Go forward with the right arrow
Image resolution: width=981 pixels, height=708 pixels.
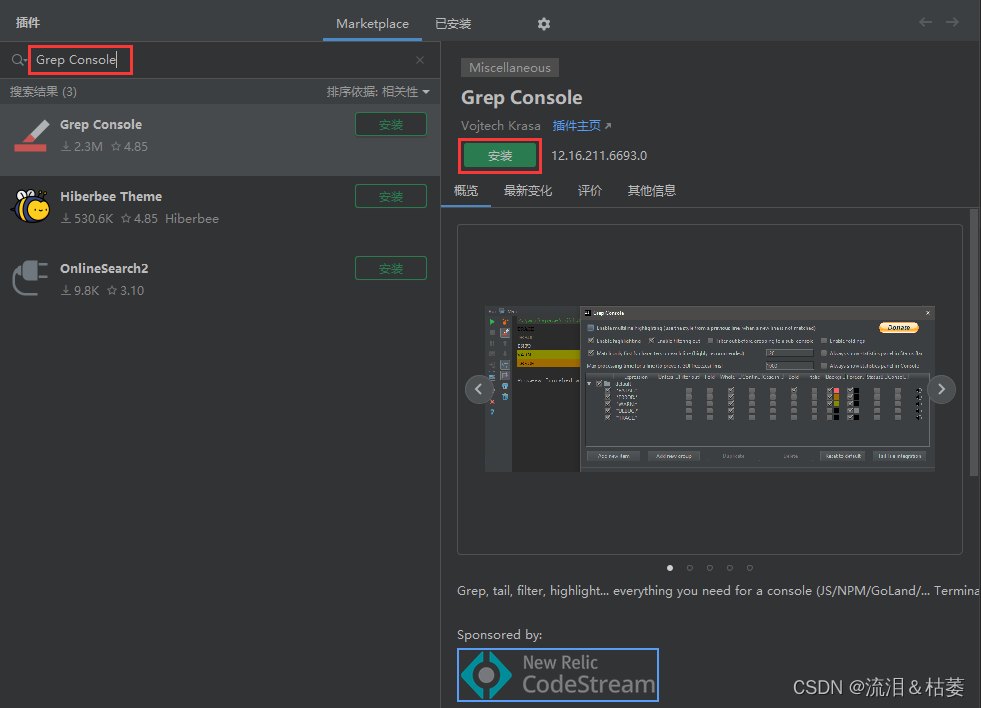coord(952,23)
